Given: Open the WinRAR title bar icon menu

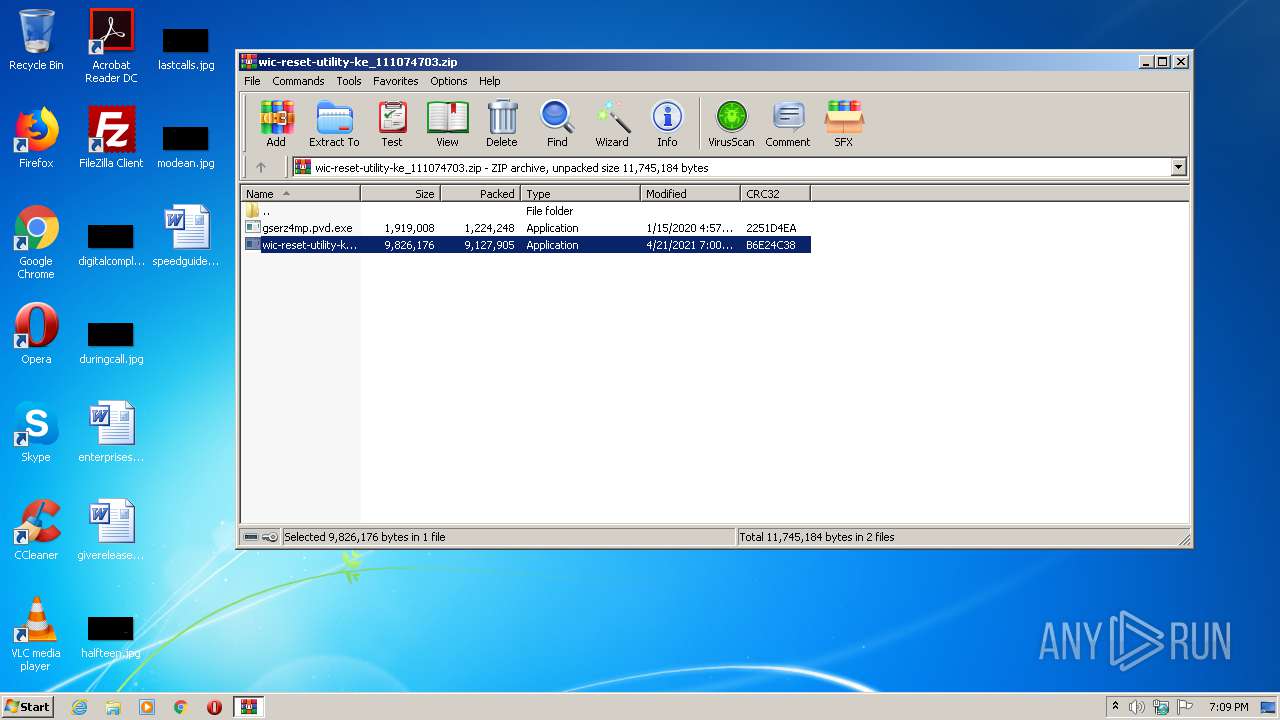Looking at the screenshot, I should point(249,62).
